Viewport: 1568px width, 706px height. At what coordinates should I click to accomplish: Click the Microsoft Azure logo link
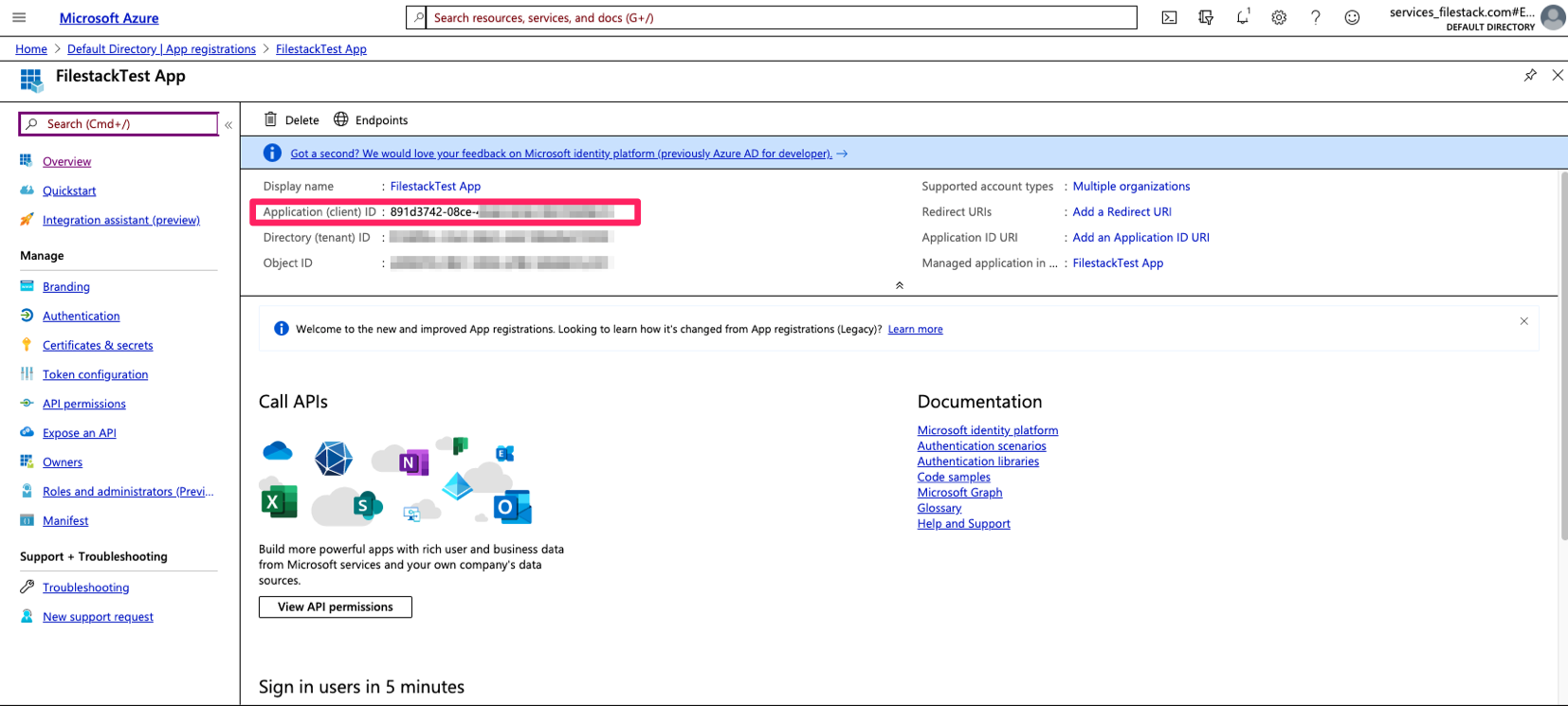(x=109, y=18)
